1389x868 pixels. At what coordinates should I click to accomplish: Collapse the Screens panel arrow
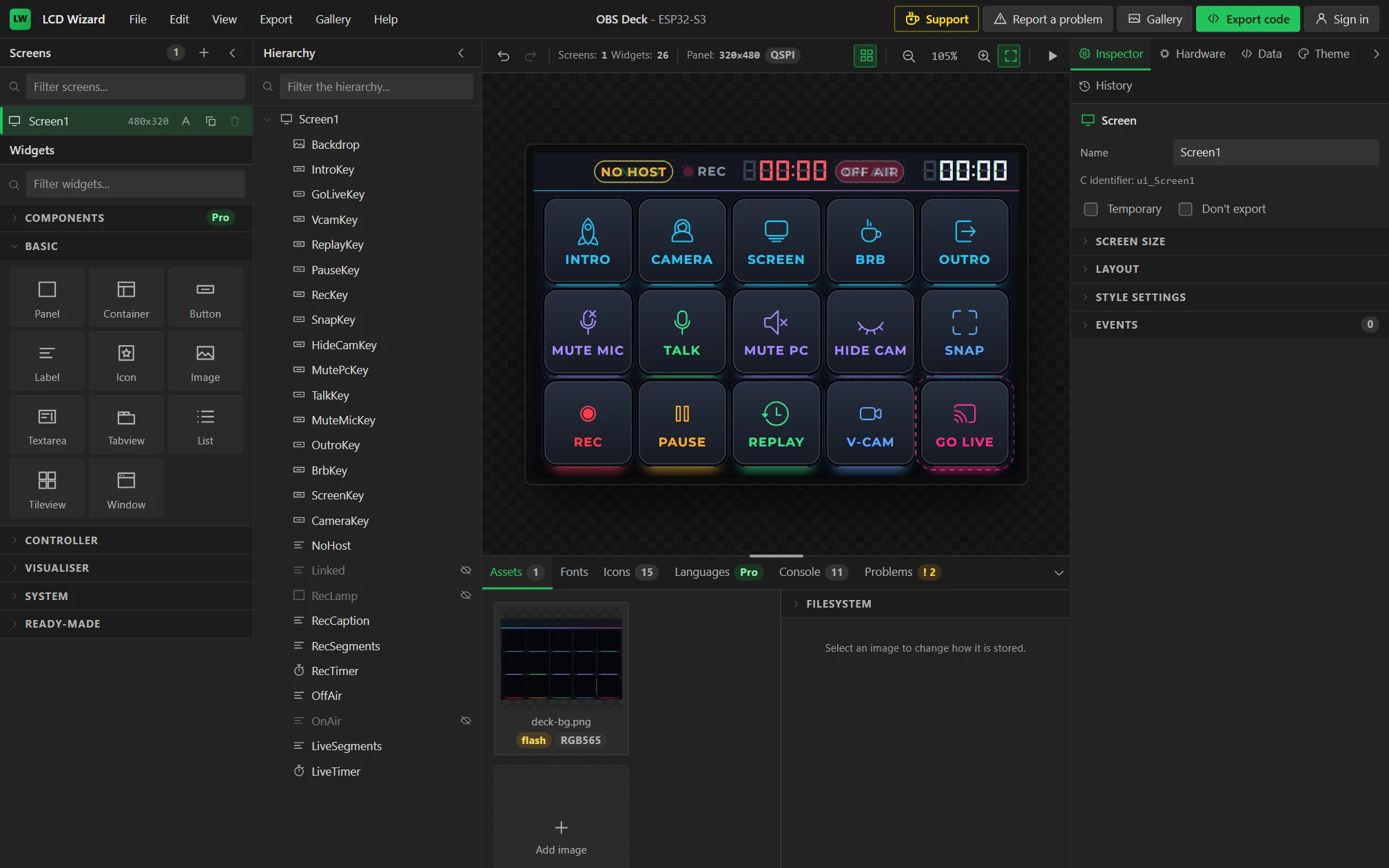(233, 53)
